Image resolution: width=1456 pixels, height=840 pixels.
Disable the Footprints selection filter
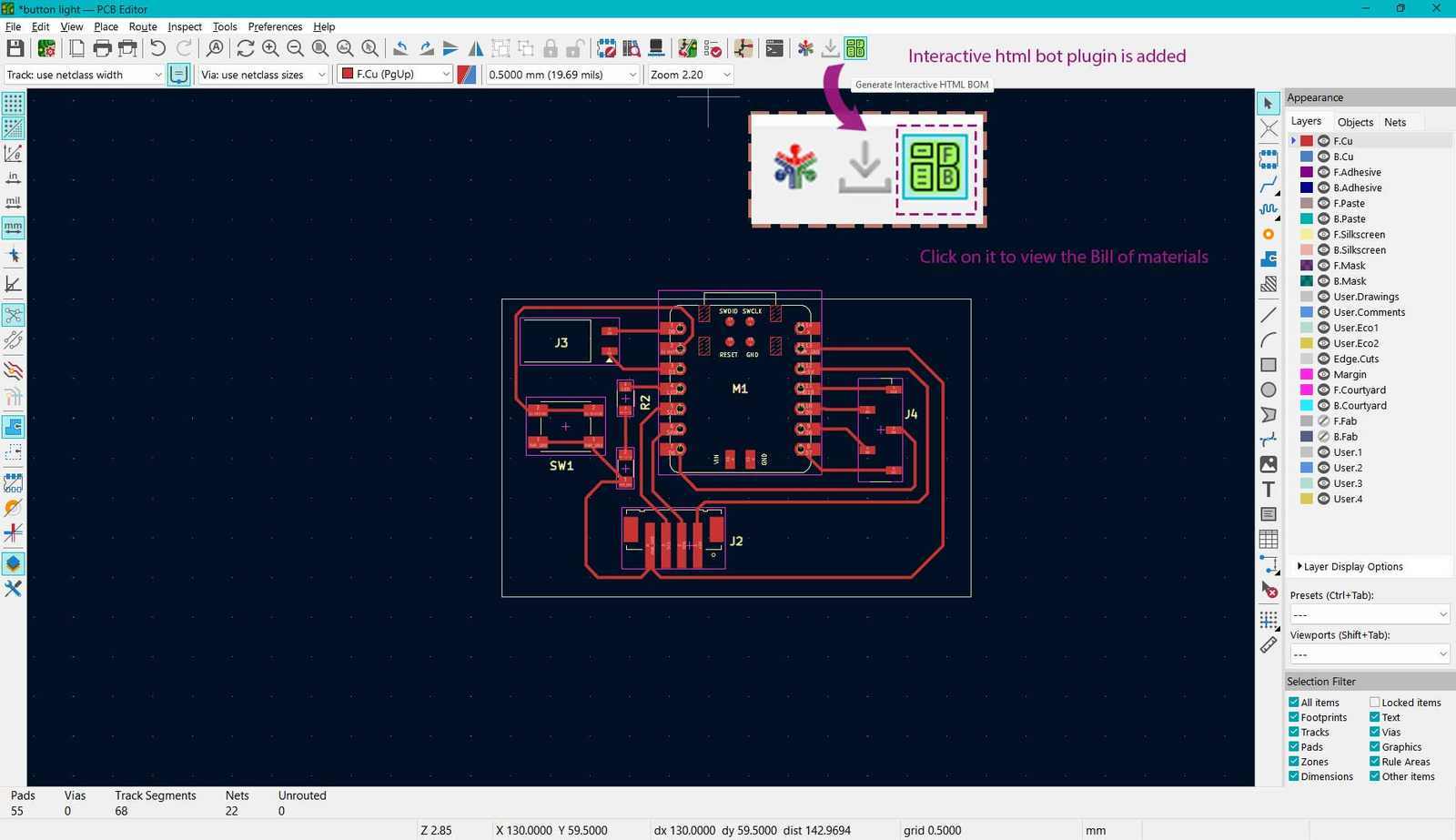pyautogui.click(x=1294, y=717)
